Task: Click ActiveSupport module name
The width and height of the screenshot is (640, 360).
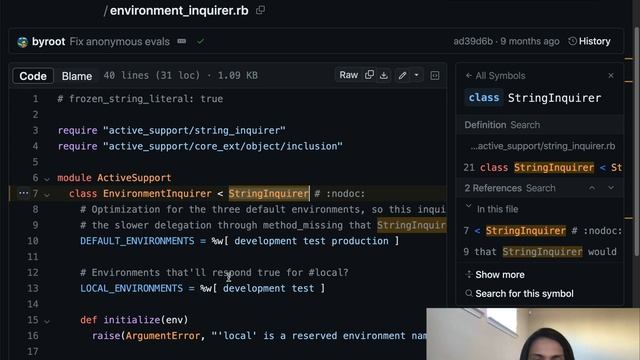Action: tap(134, 178)
